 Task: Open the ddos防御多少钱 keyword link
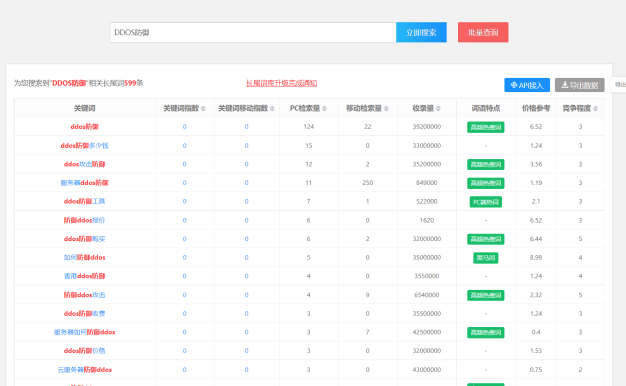(x=85, y=146)
